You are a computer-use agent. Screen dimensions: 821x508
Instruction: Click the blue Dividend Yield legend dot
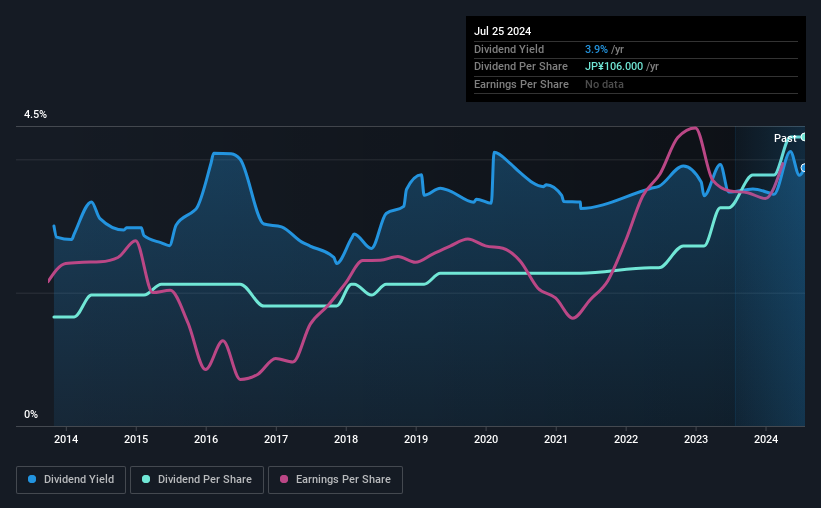click(x=32, y=479)
